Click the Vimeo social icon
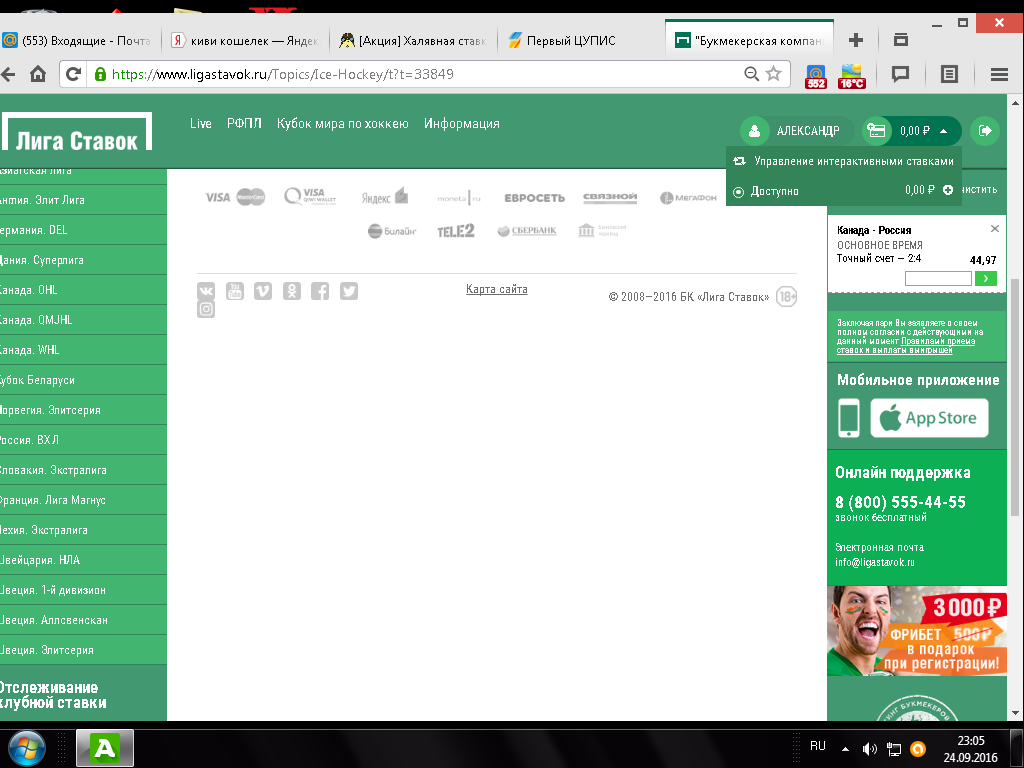The width and height of the screenshot is (1024, 768). click(263, 291)
